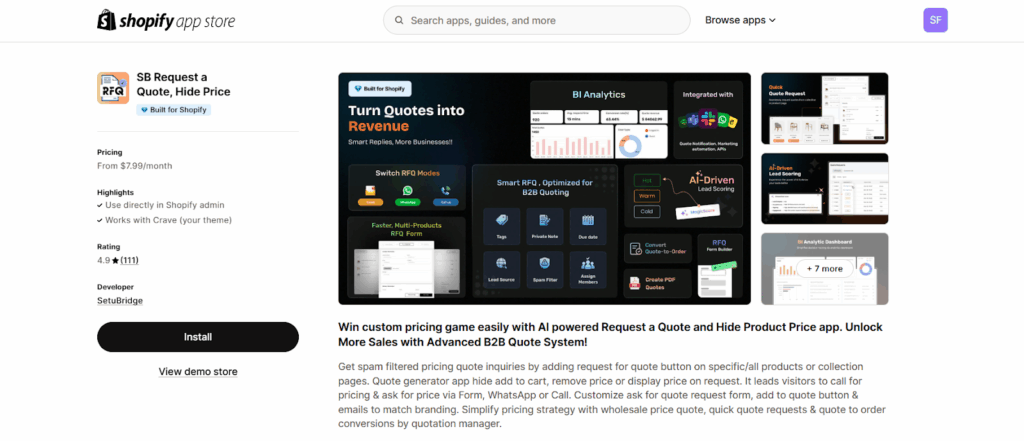Click the Built for Shopify badge in hero image
This screenshot has width=1024, height=441.
tap(380, 88)
